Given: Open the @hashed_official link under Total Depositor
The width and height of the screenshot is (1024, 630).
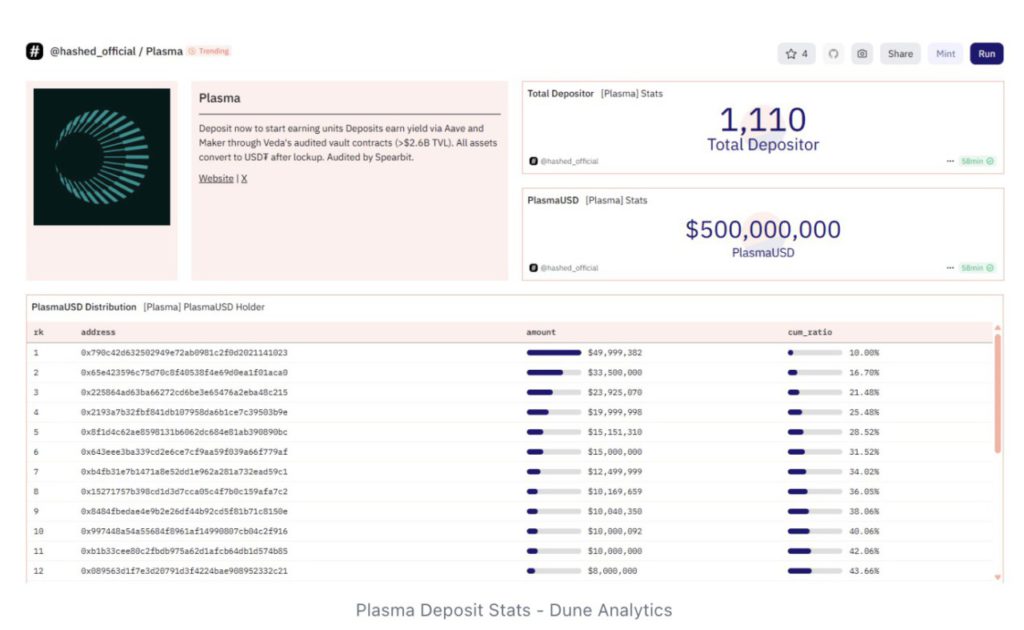Looking at the screenshot, I should coord(569,161).
